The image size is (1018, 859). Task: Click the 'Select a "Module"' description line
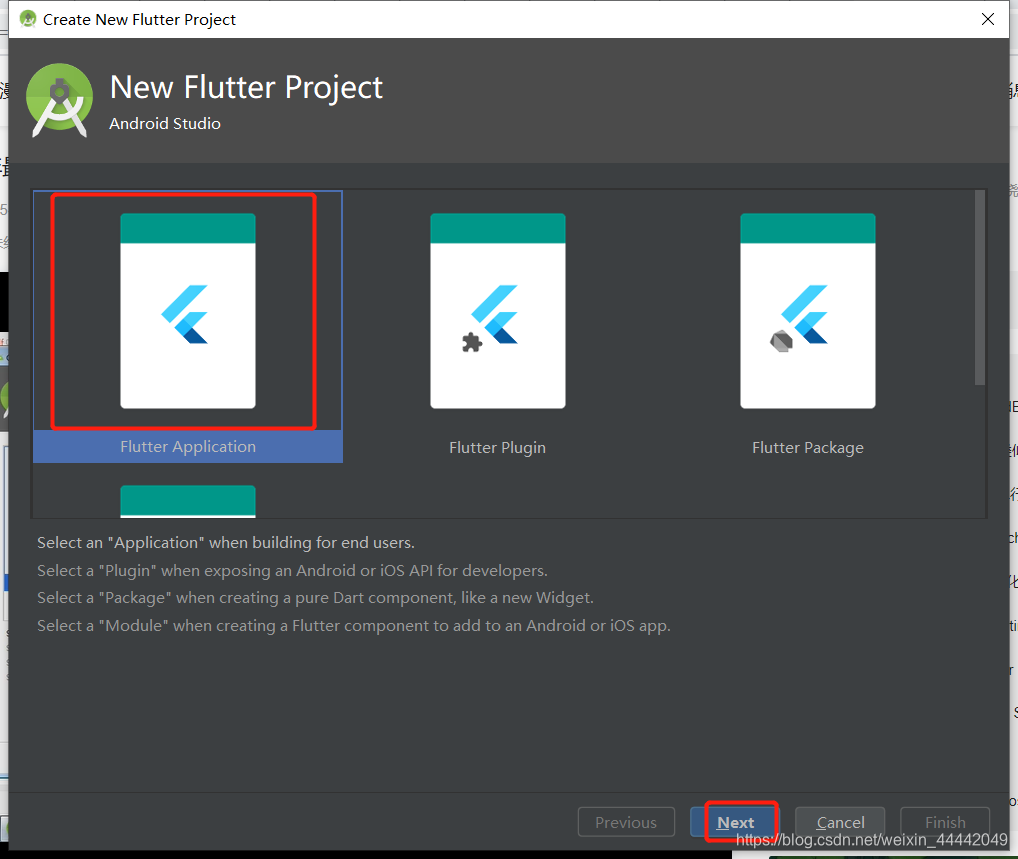tap(353, 625)
